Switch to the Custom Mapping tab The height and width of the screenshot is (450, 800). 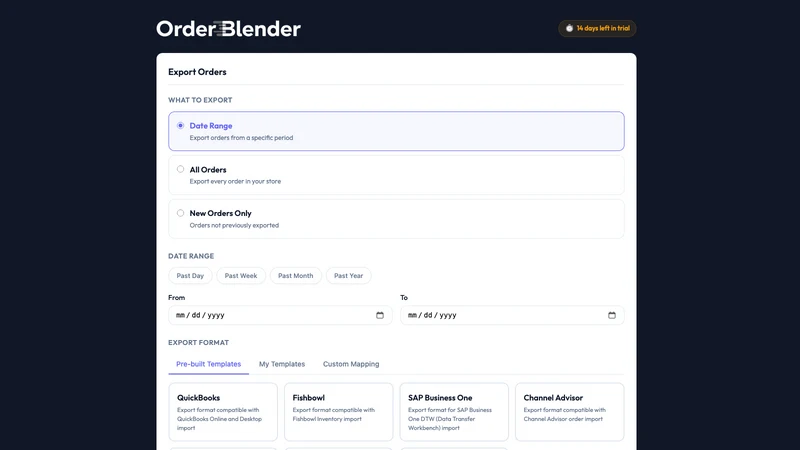coord(351,364)
